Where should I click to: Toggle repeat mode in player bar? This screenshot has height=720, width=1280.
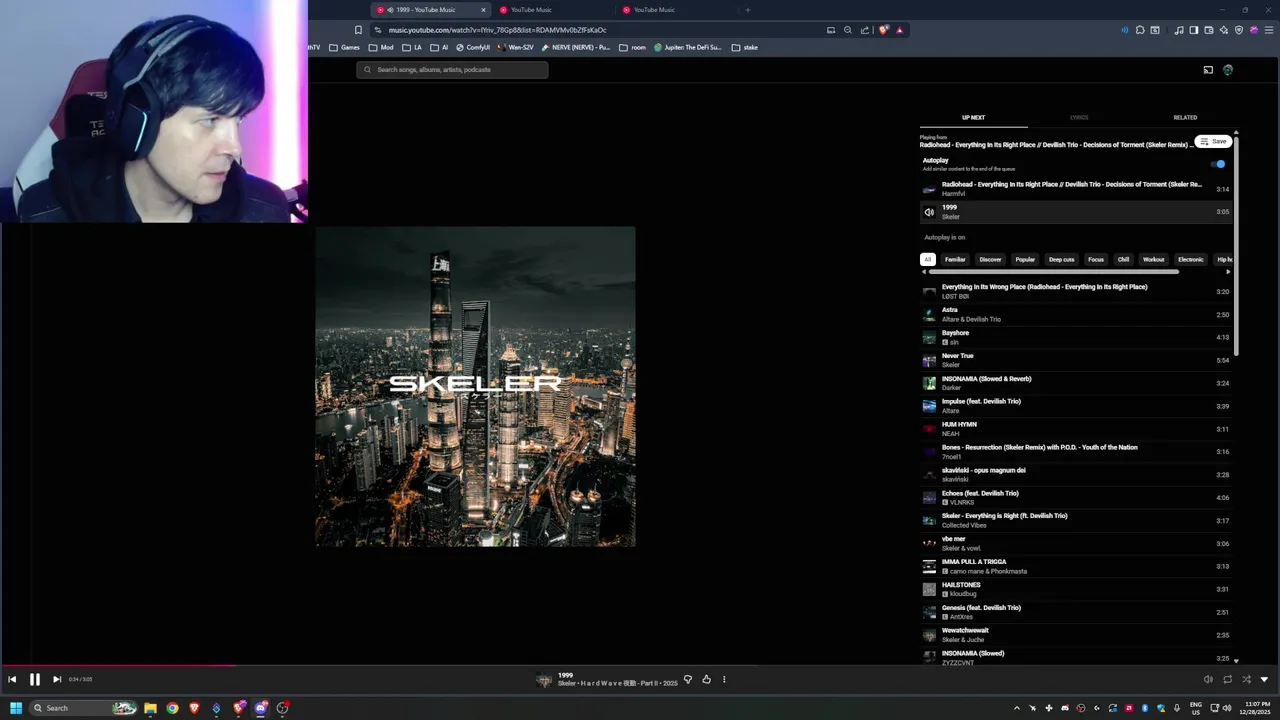click(1227, 680)
